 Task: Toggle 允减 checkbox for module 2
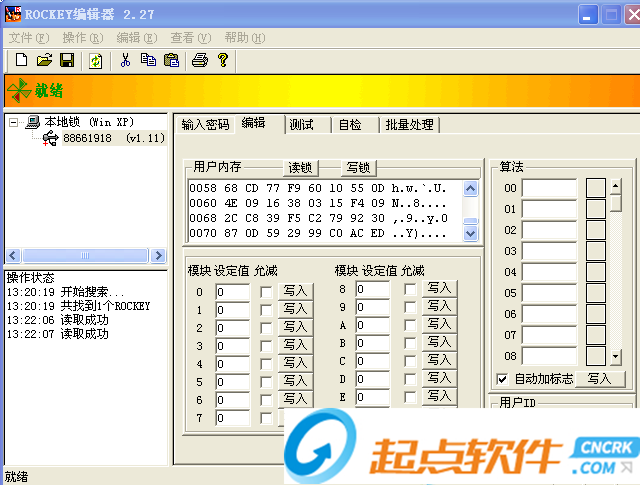[266, 328]
